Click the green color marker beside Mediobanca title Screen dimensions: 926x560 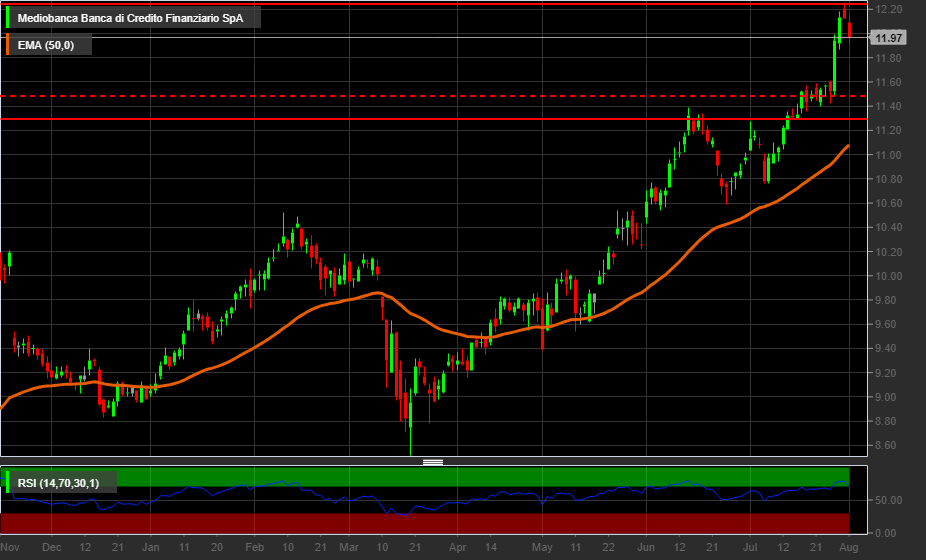pos(7,18)
